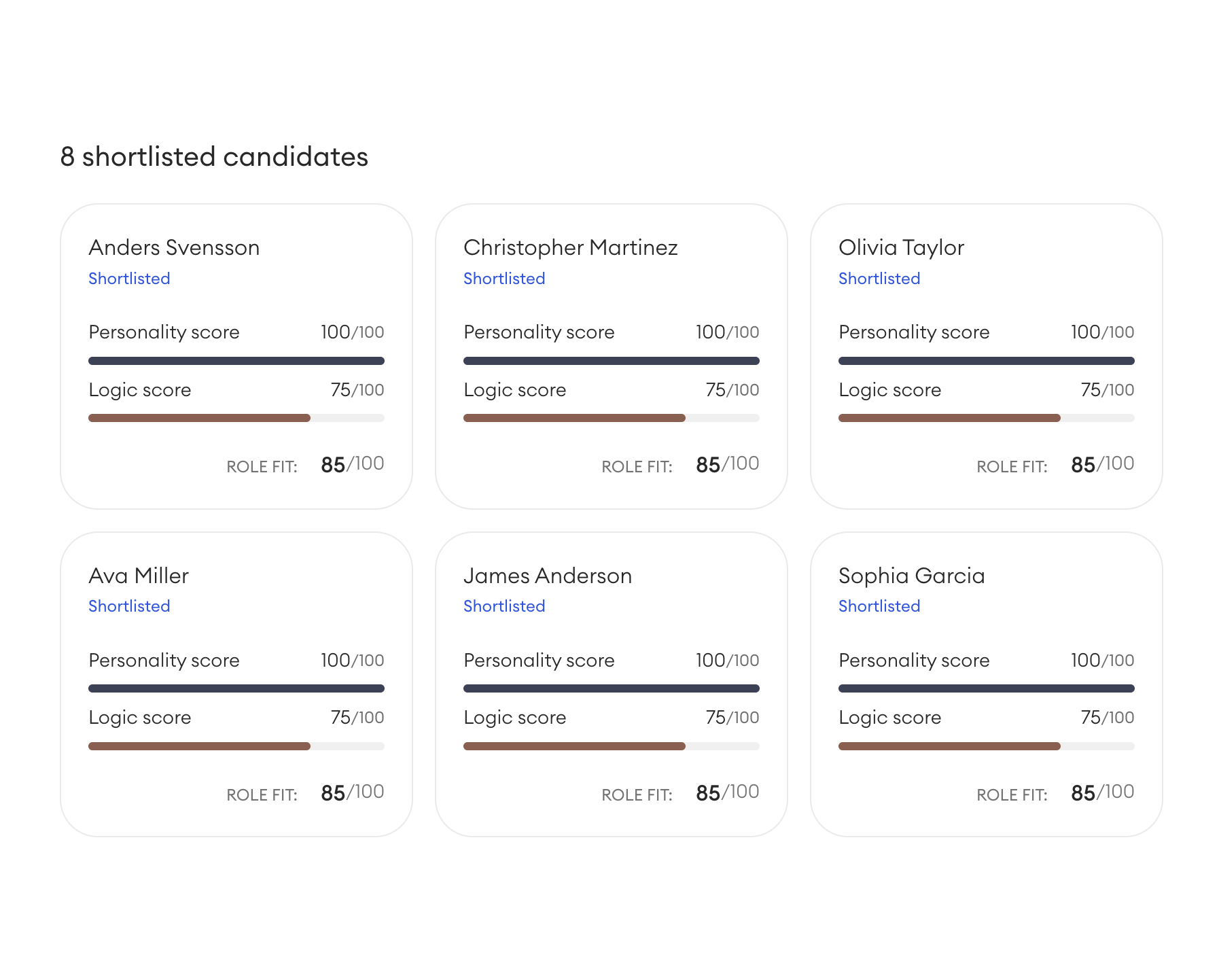Image resolution: width=1219 pixels, height=980 pixels.
Task: Click the Shortlisted status under James Anderson
Action: click(504, 606)
